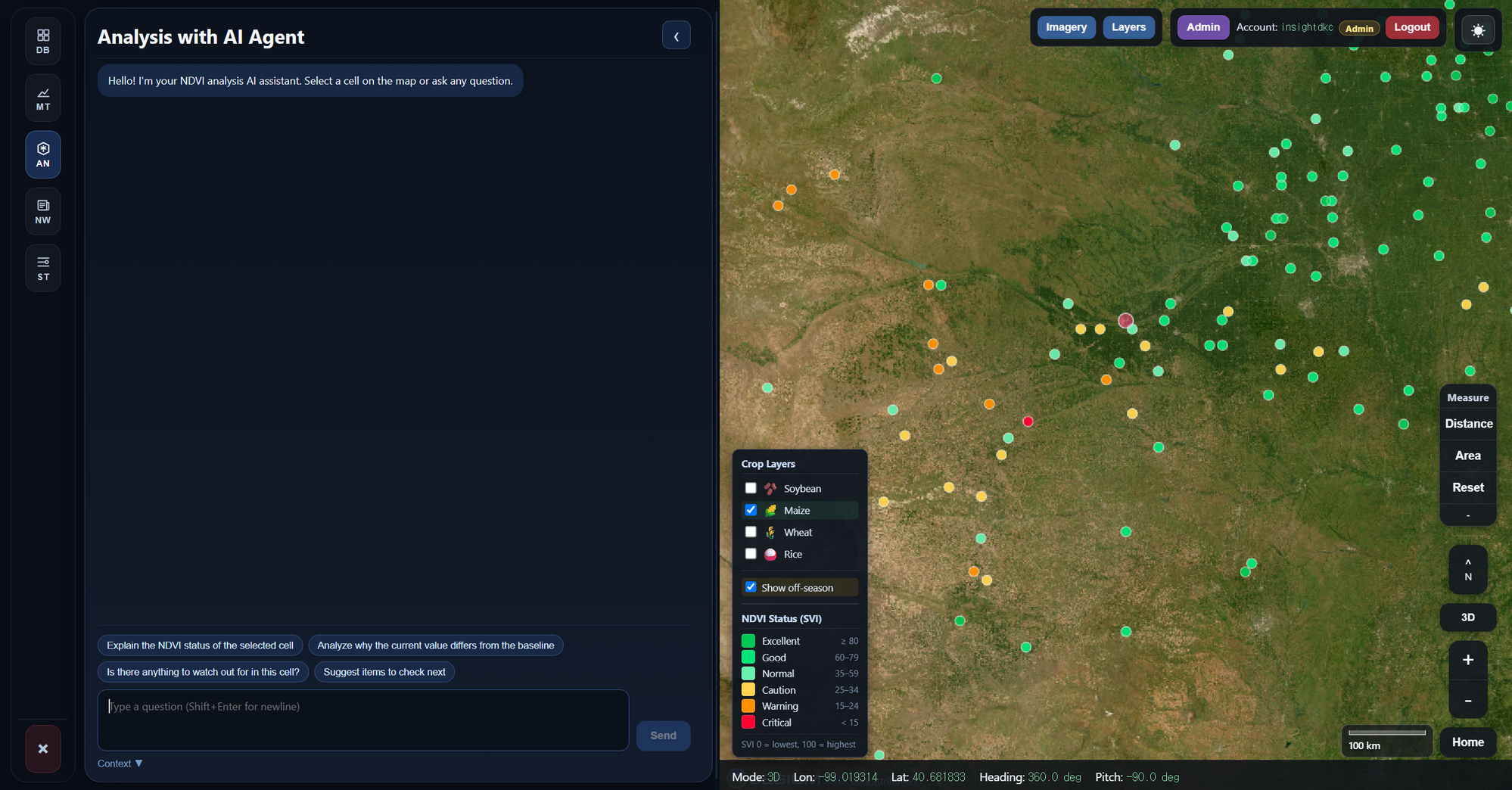
Task: Click the Caution yellow legend swatch
Action: 748,690
